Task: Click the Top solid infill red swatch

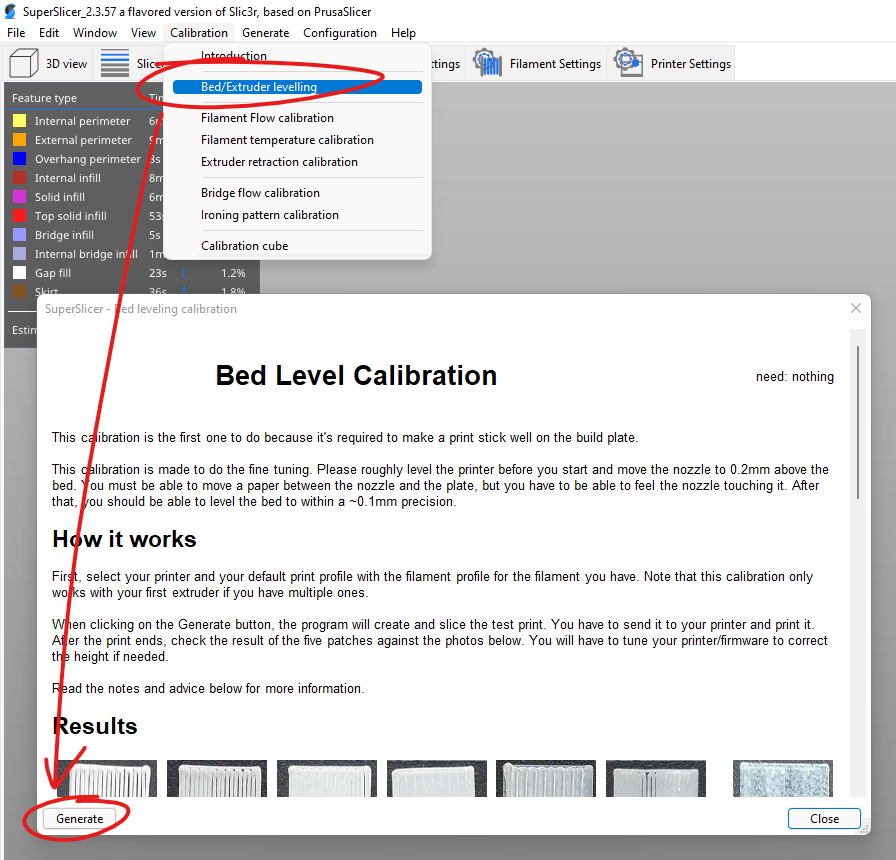Action: click(19, 215)
